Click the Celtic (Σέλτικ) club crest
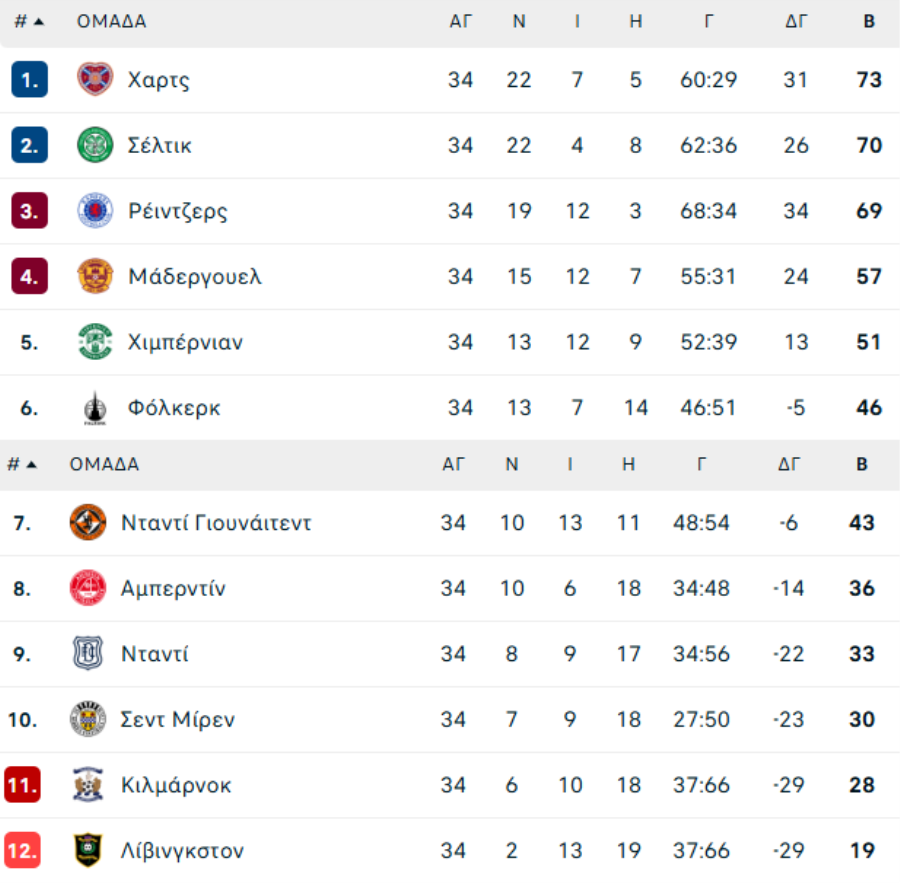 pyautogui.click(x=95, y=145)
